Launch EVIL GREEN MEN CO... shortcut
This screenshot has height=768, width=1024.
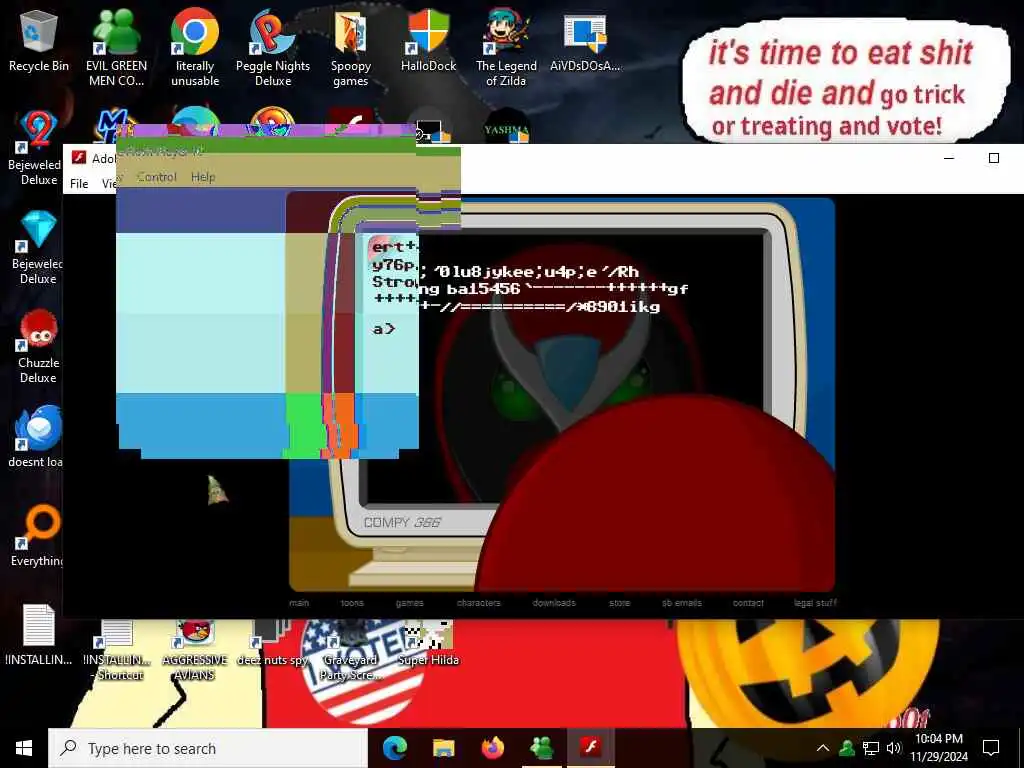pos(116,49)
